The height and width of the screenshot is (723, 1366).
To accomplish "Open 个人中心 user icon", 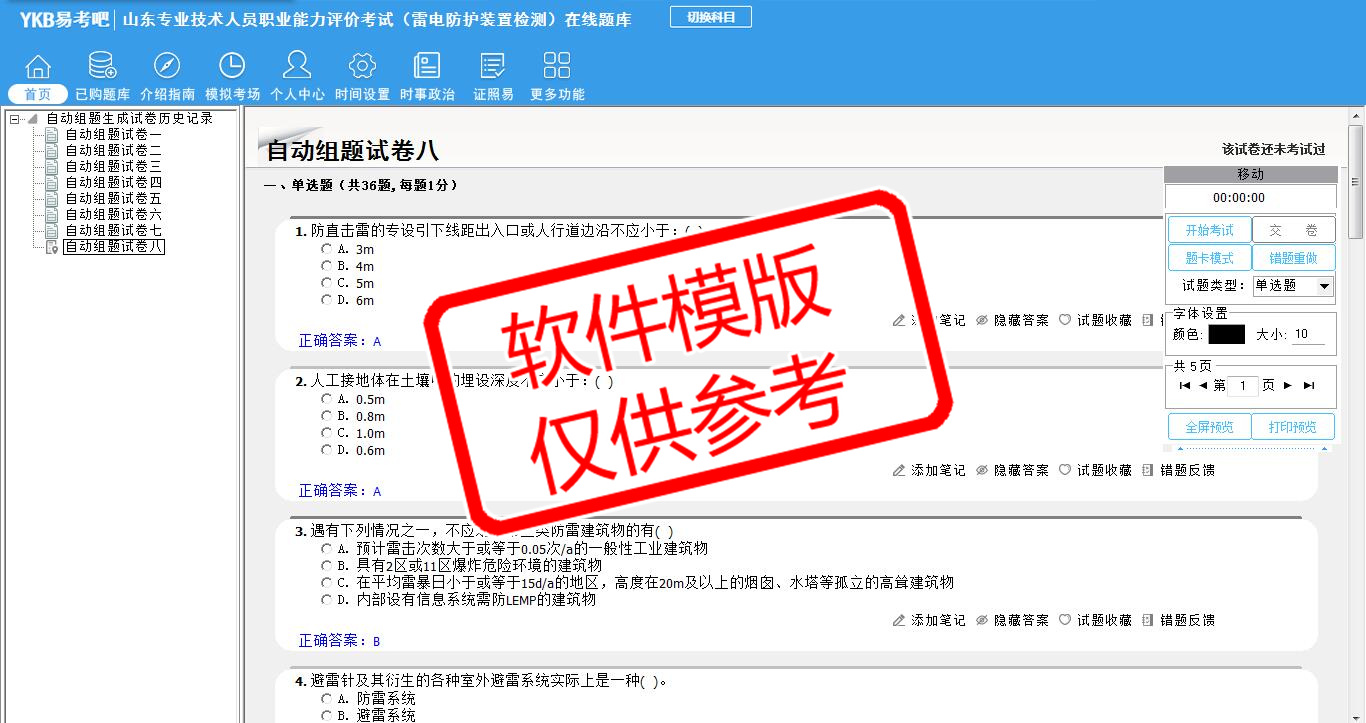I will tap(297, 67).
